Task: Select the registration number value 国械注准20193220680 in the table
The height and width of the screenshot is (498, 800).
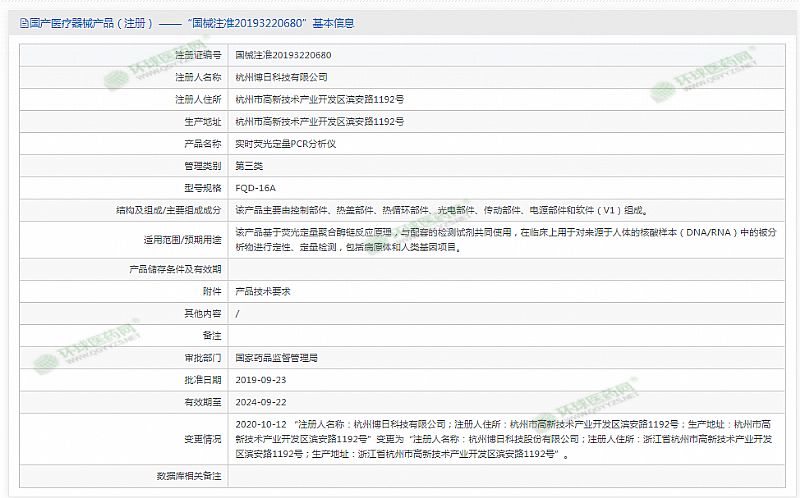Action: tap(283, 55)
